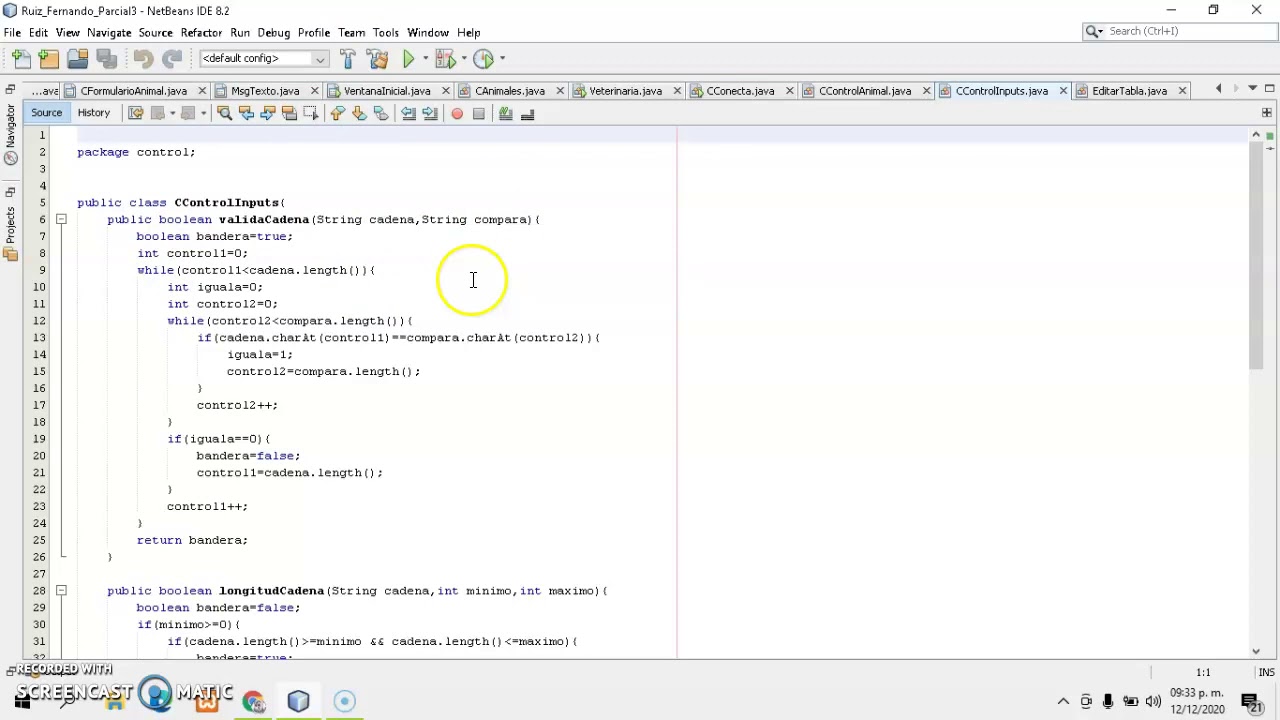
Task: Create a new file with the New File icon
Action: click(x=22, y=59)
